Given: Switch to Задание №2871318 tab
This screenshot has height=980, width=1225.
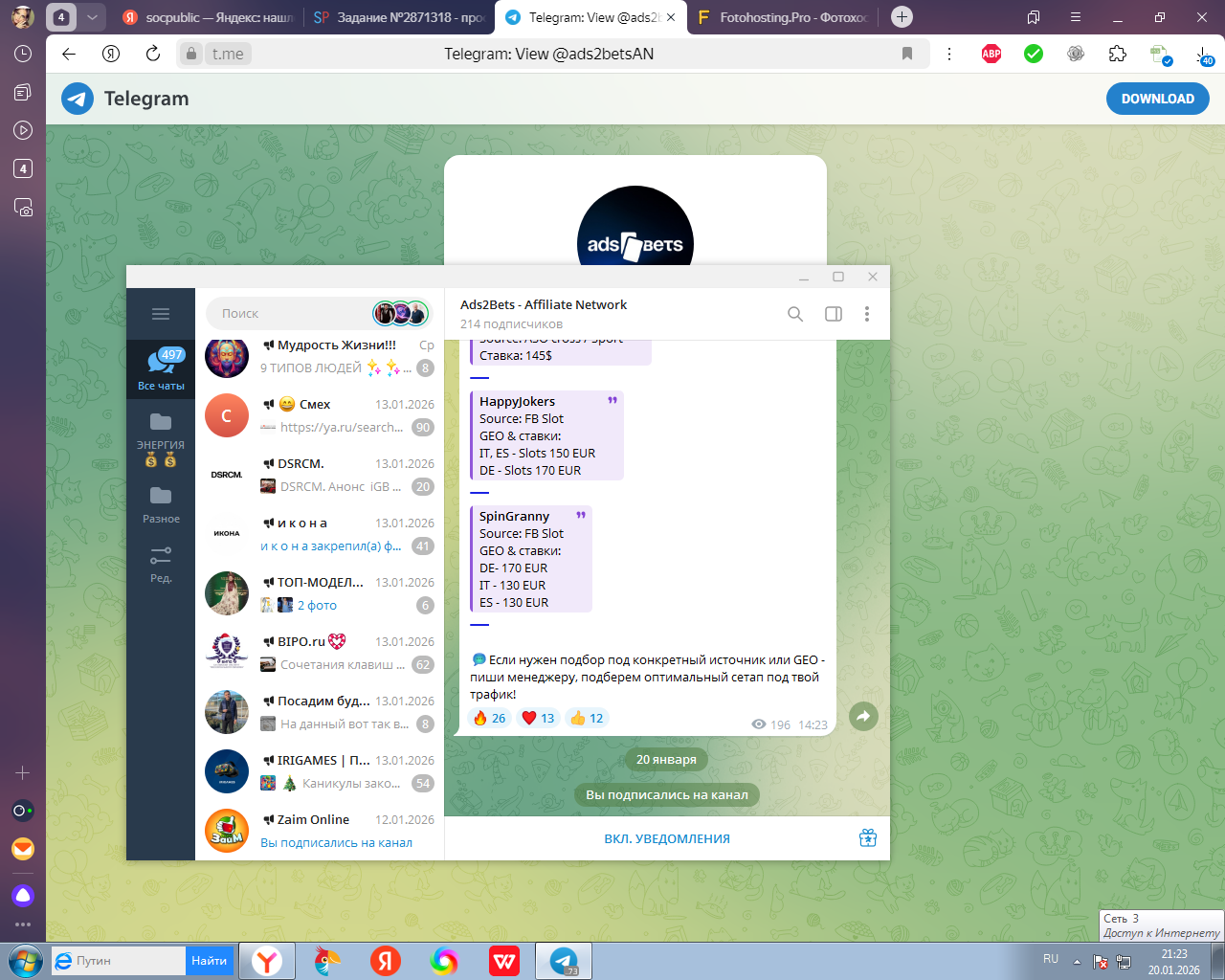Looking at the screenshot, I should point(399,17).
